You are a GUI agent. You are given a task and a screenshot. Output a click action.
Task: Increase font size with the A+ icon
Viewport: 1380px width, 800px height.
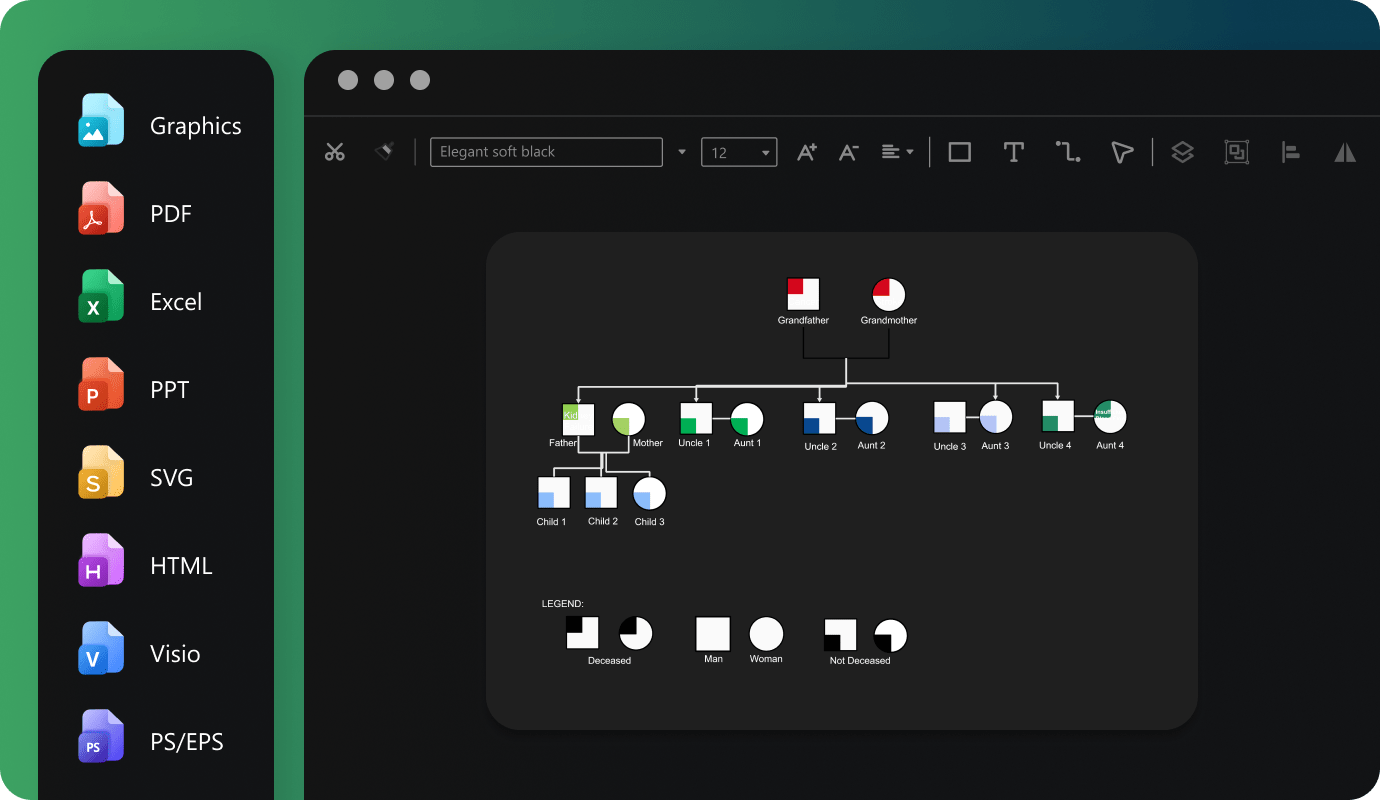click(806, 152)
